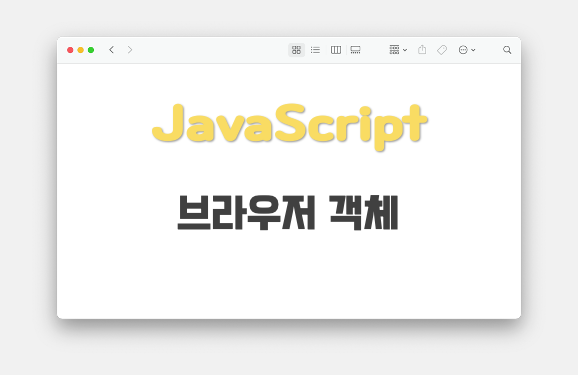Screen dimensions: 578x375
Task: Maximize the window with green button
Action: coord(91,50)
